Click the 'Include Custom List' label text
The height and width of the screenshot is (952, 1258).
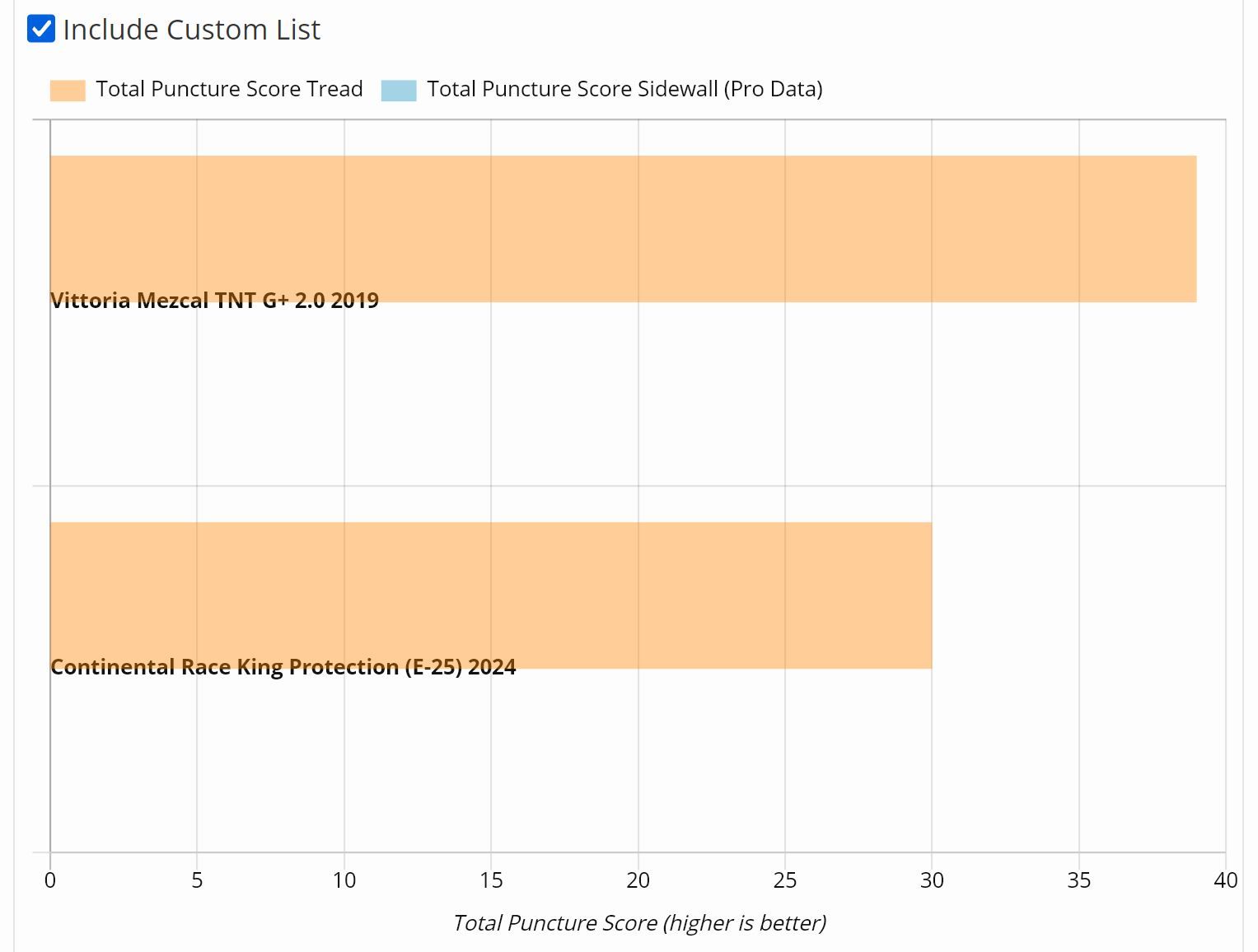191,30
